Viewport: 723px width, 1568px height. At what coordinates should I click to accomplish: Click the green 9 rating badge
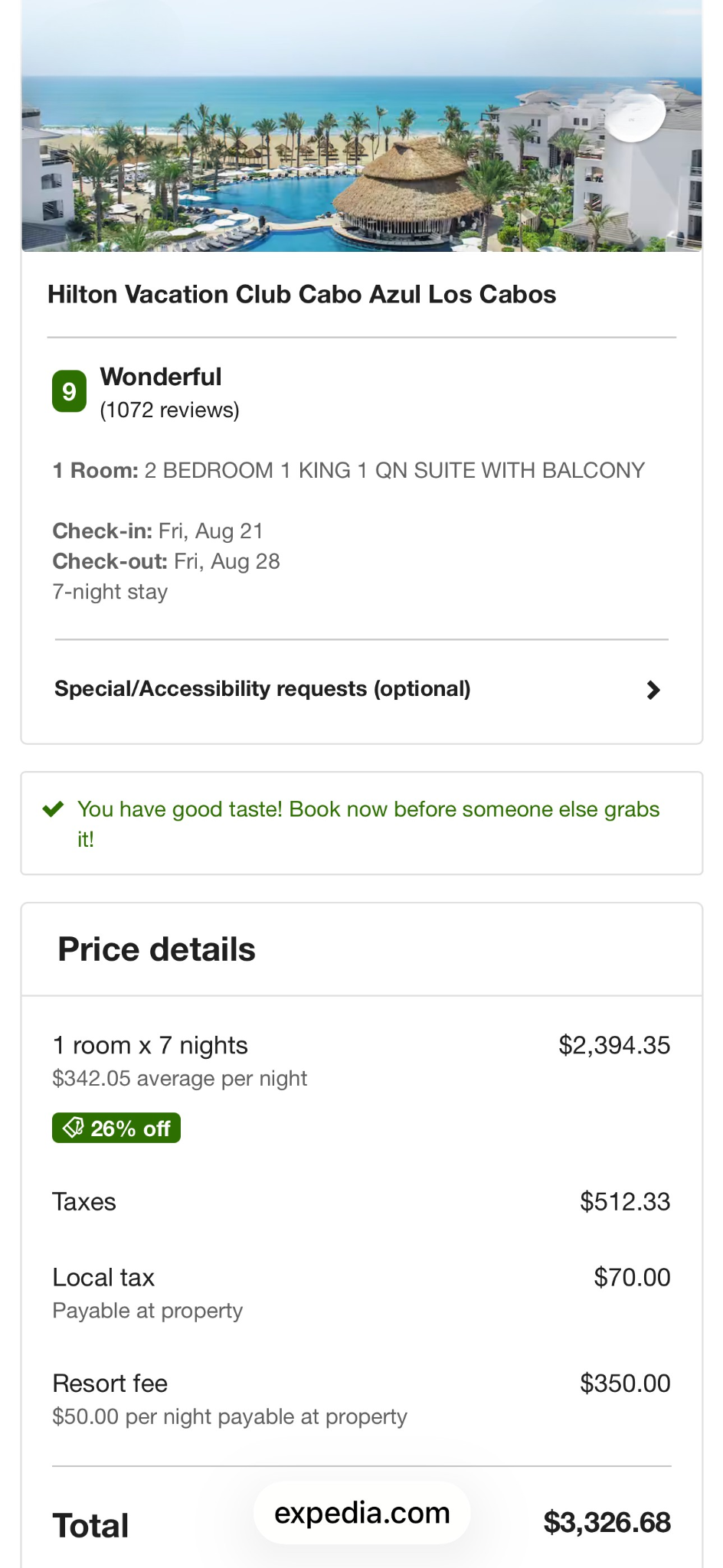point(69,391)
